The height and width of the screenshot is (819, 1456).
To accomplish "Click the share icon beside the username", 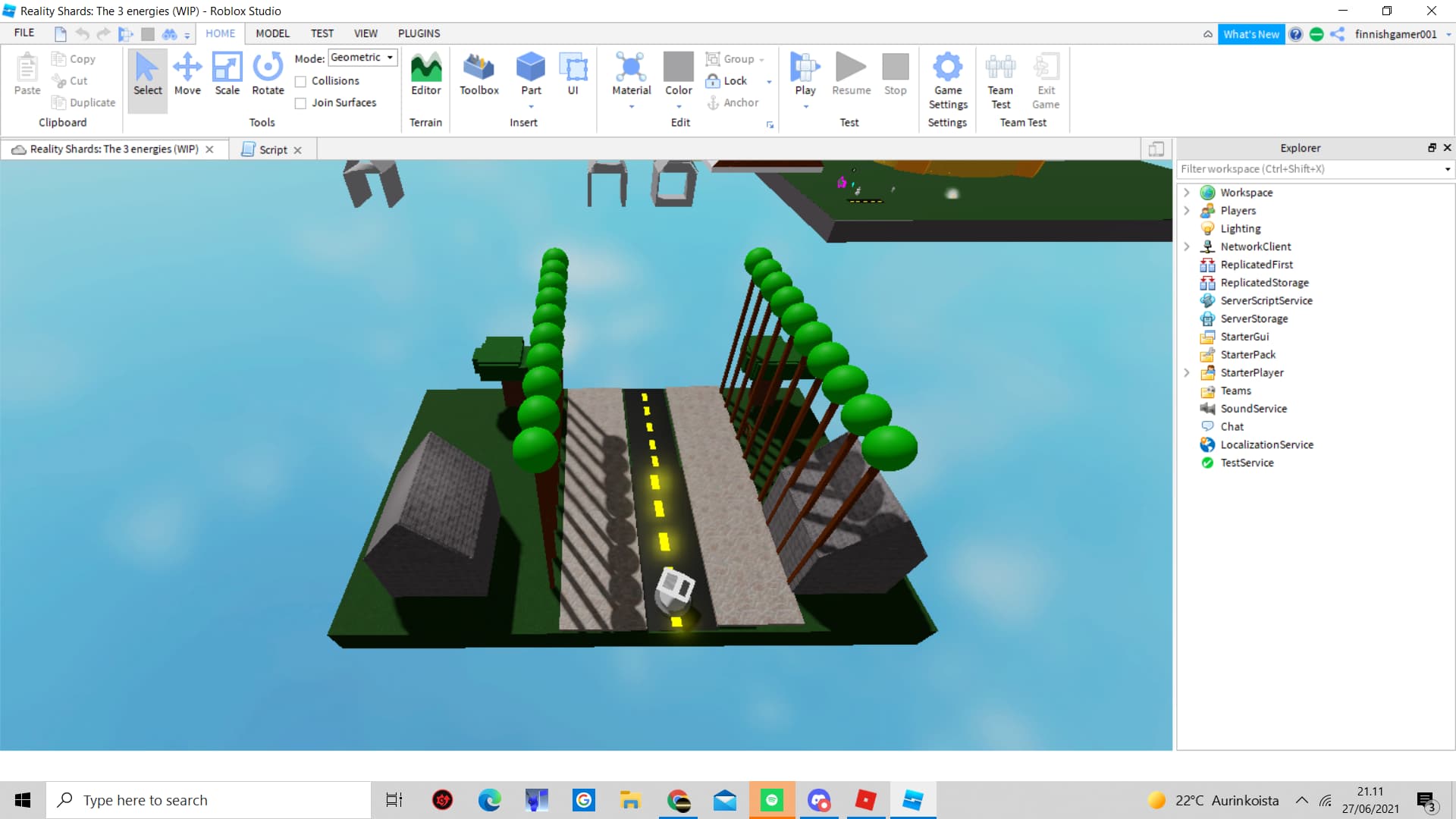I will click(1337, 34).
